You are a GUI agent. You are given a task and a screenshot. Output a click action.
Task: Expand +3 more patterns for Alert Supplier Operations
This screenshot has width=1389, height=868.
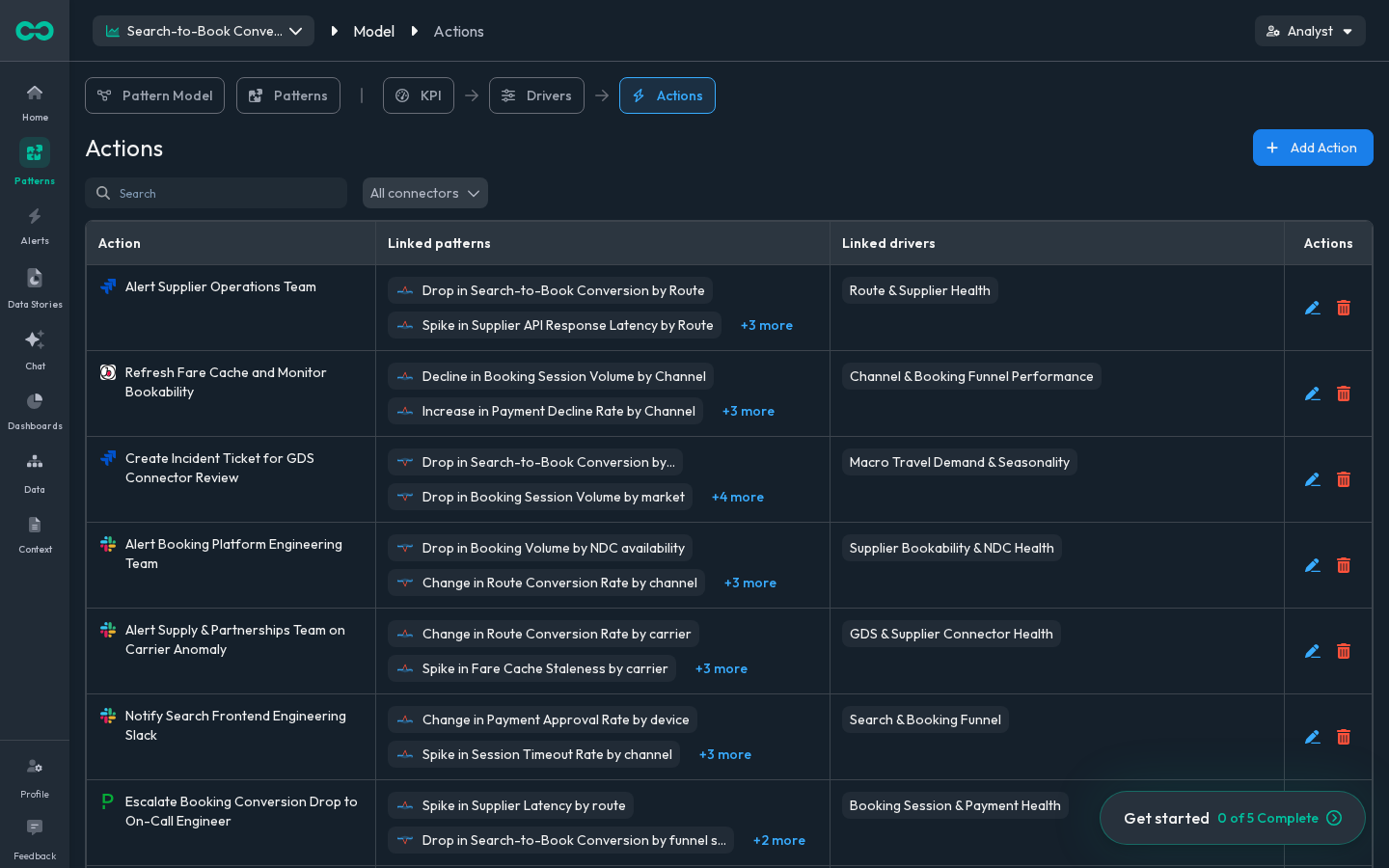tap(767, 325)
